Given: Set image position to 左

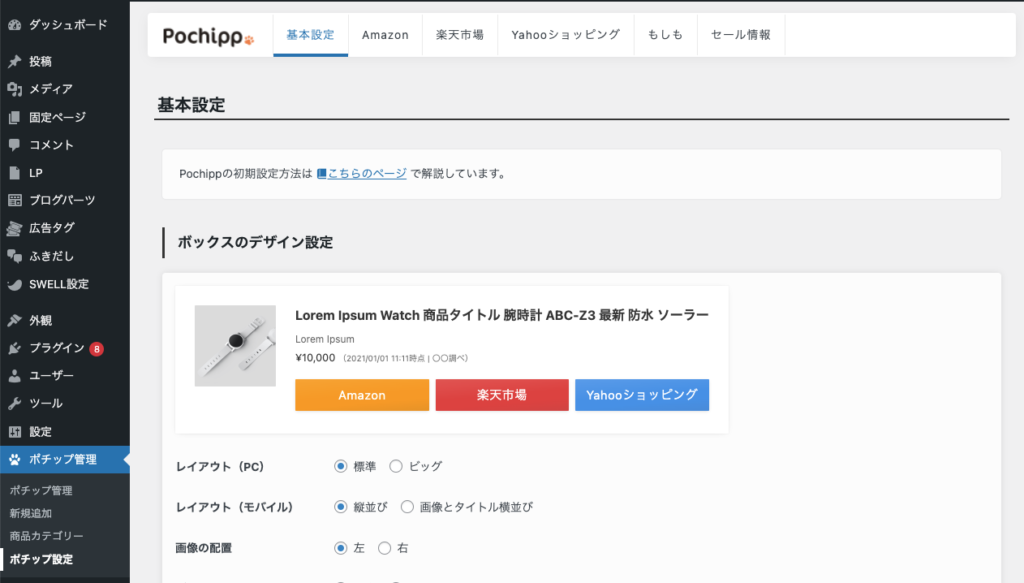Looking at the screenshot, I should coord(340,548).
